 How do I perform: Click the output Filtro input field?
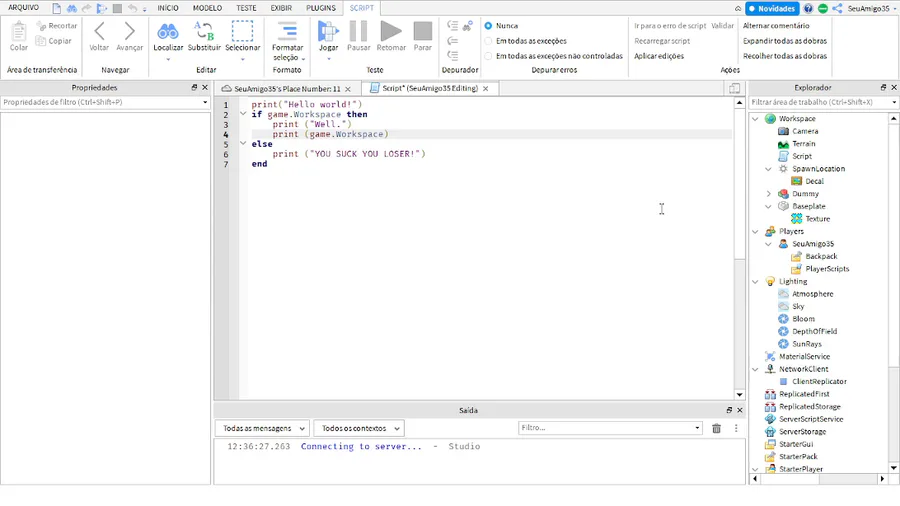point(610,428)
